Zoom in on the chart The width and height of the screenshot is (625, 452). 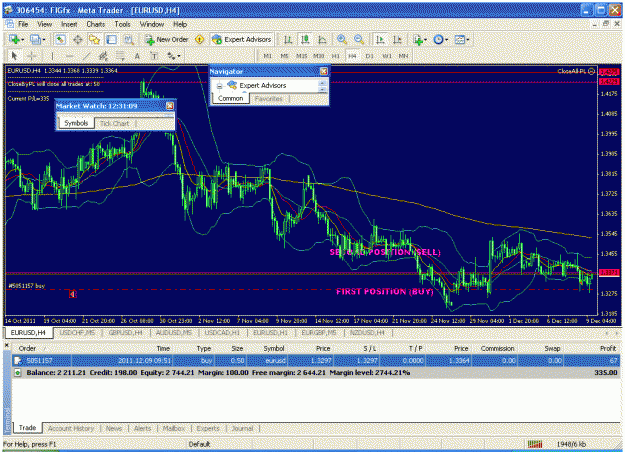(x=342, y=39)
